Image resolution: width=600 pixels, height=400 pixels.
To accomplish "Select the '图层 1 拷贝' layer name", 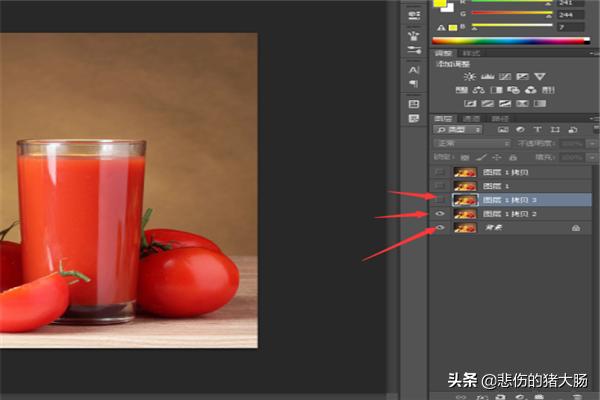I will (502, 172).
